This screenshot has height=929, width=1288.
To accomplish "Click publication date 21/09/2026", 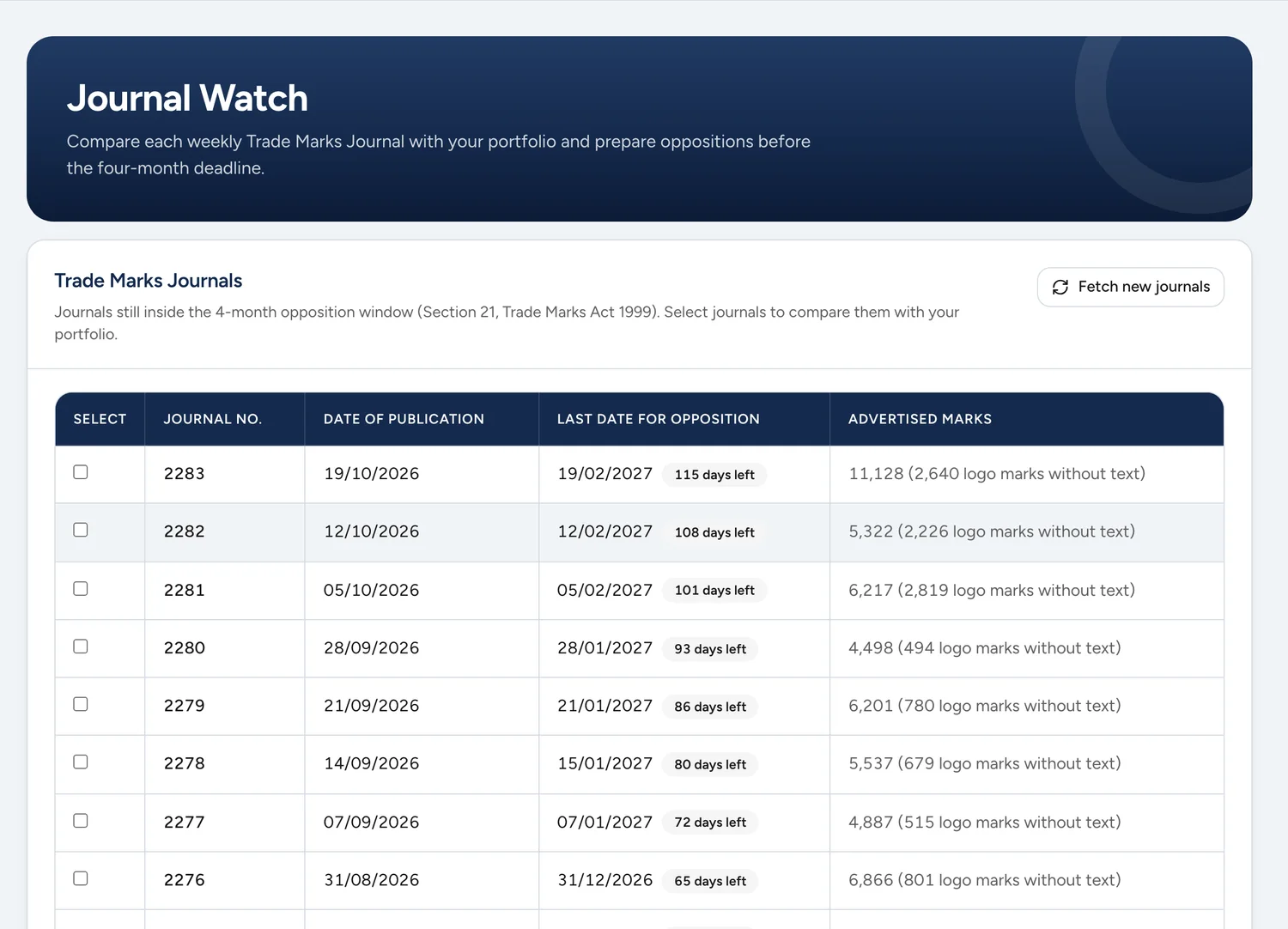I will [372, 706].
